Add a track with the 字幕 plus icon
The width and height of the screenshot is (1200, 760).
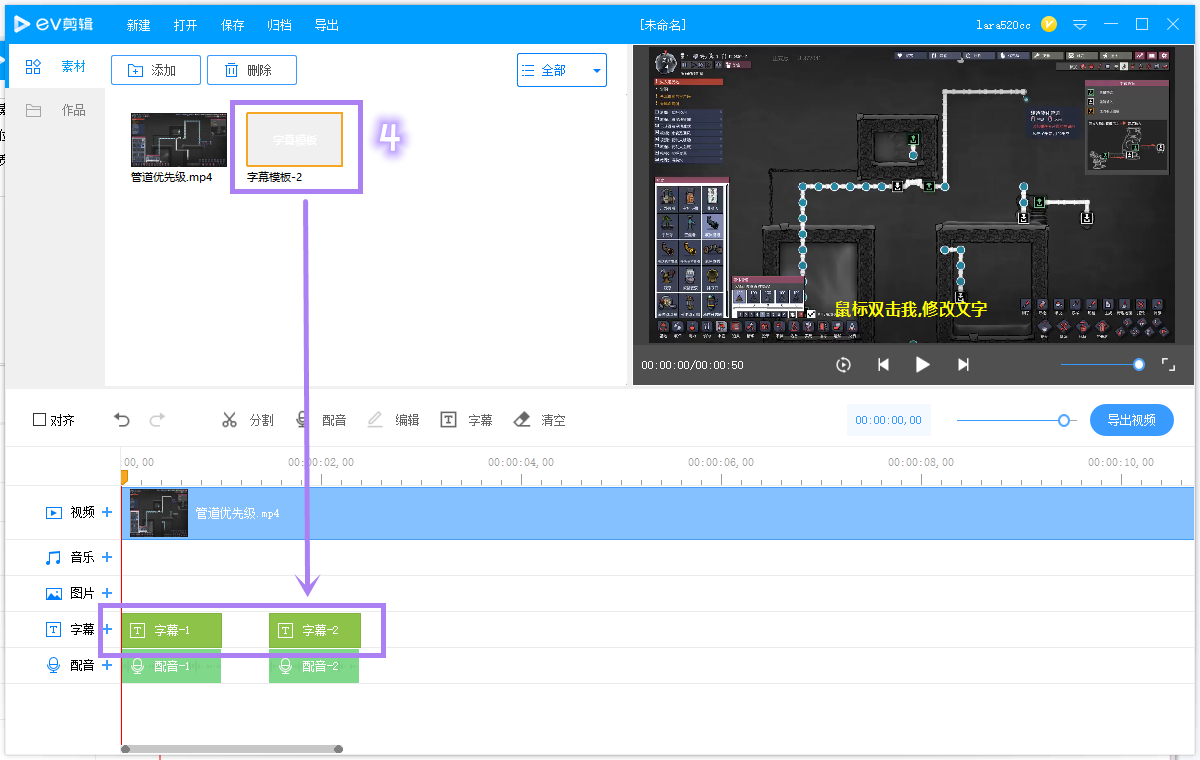coord(107,629)
